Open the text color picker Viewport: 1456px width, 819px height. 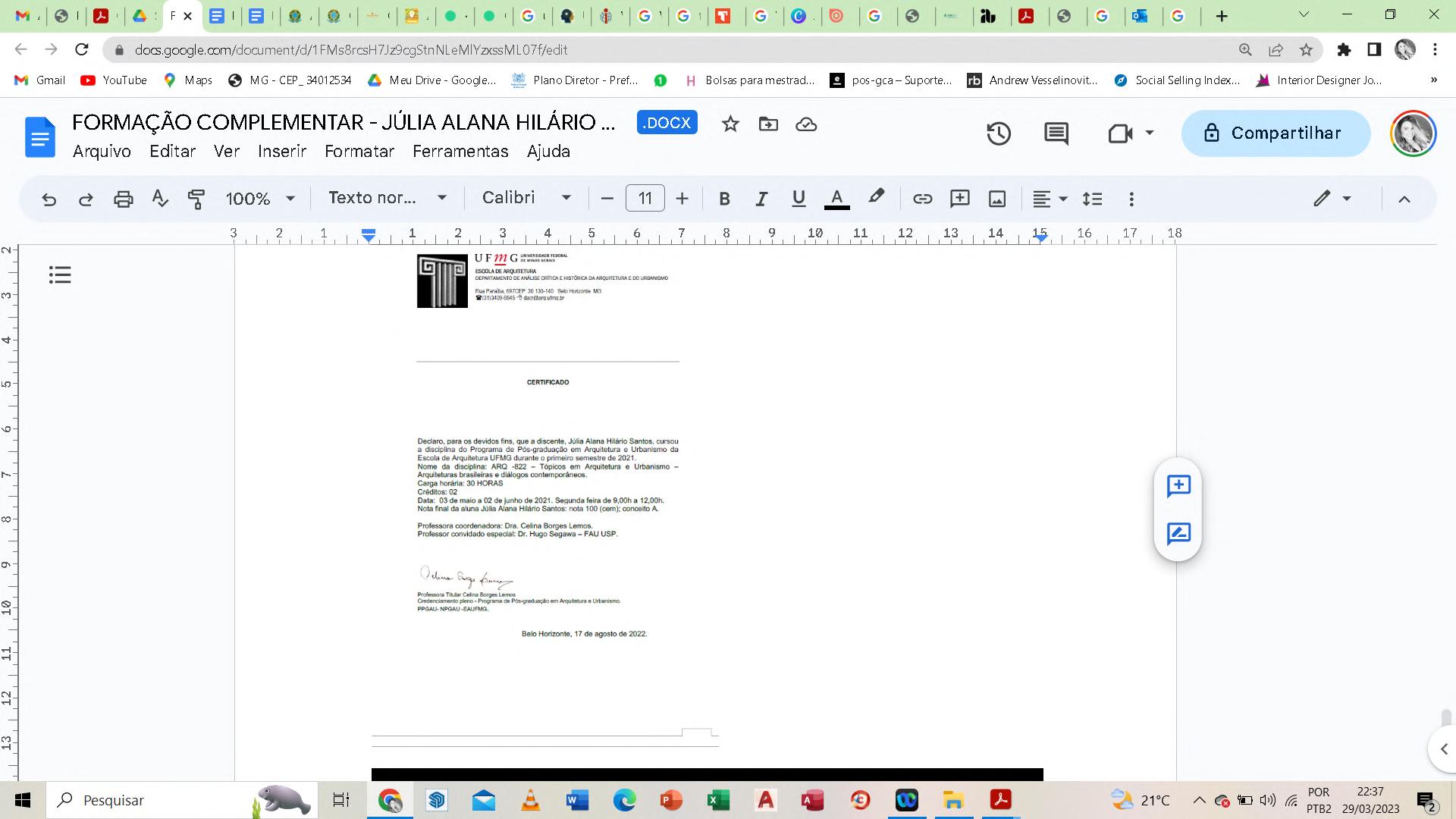tap(836, 199)
